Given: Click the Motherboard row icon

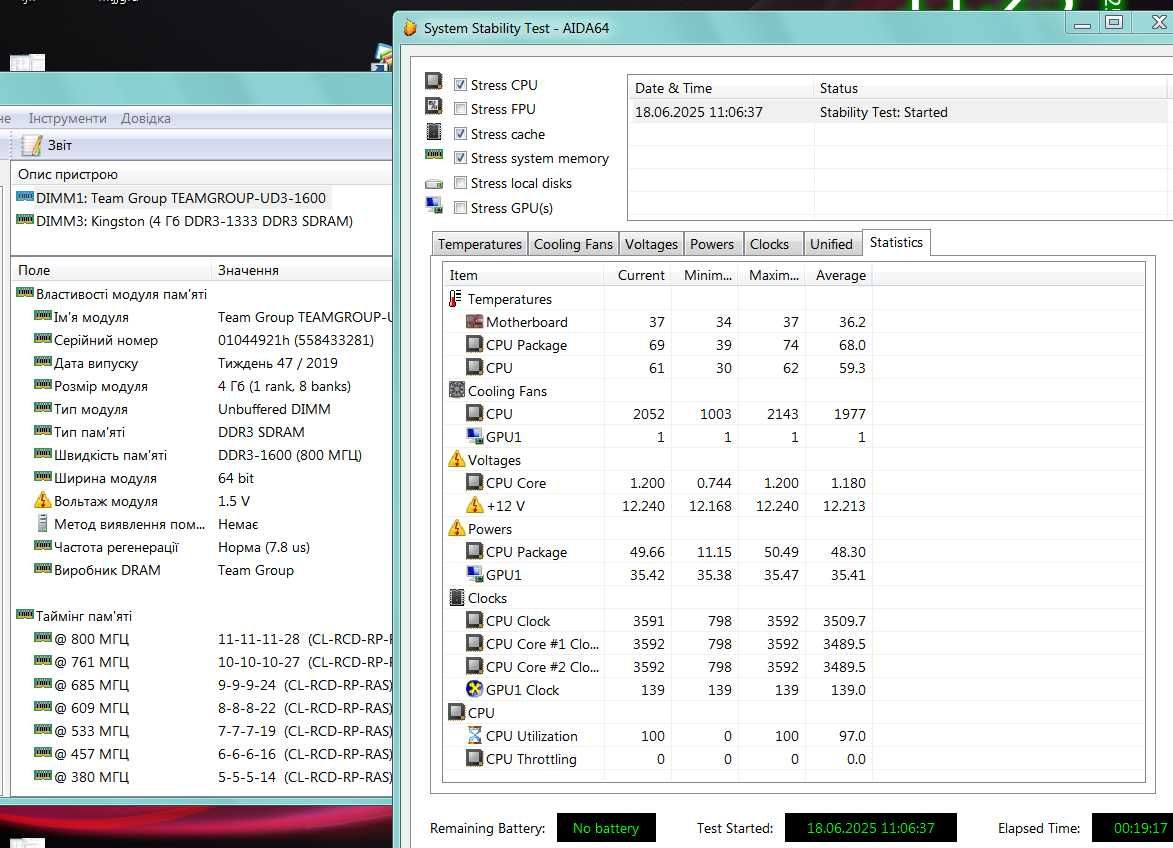Looking at the screenshot, I should (x=474, y=322).
